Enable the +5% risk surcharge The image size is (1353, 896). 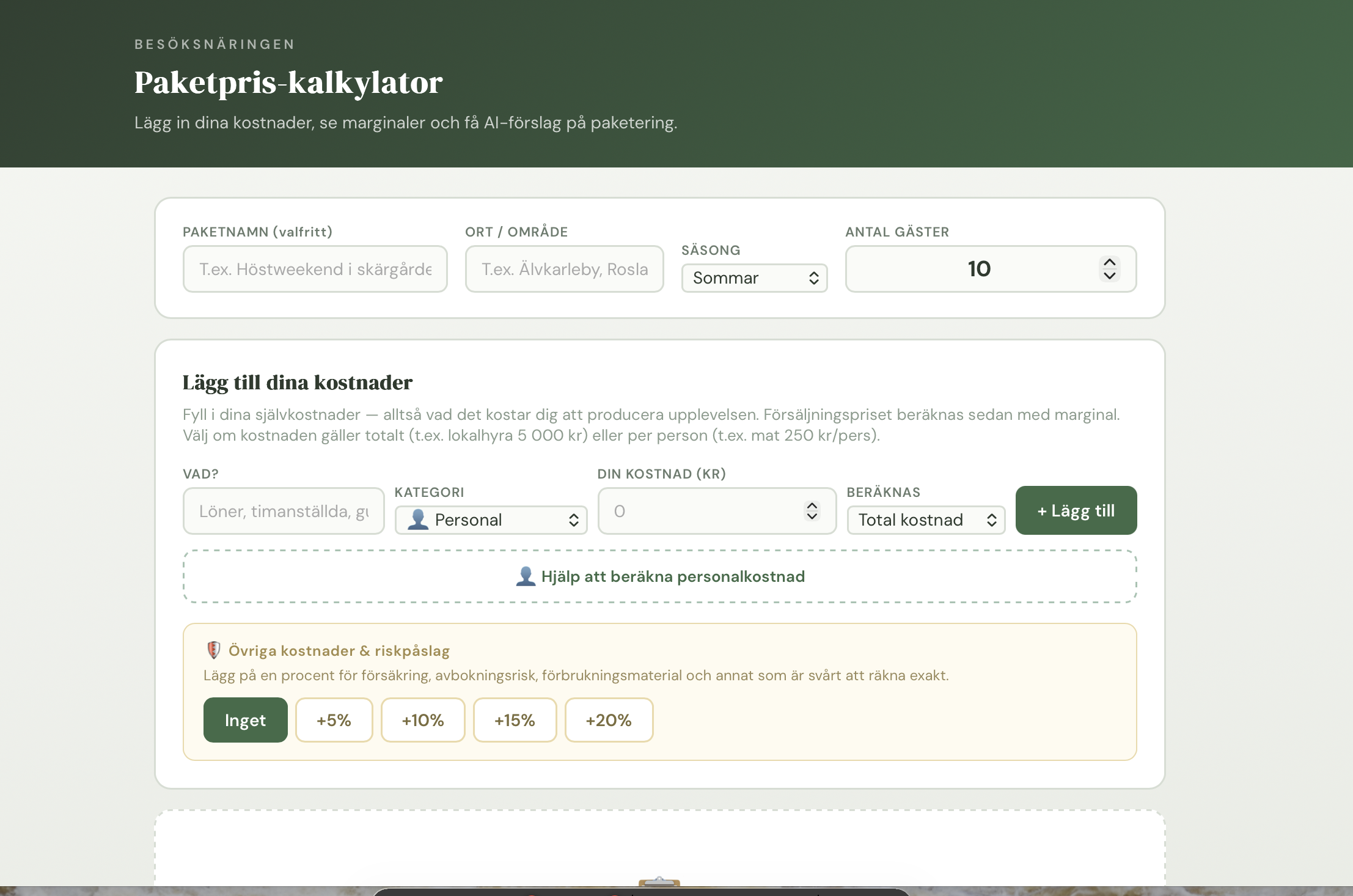tap(334, 720)
